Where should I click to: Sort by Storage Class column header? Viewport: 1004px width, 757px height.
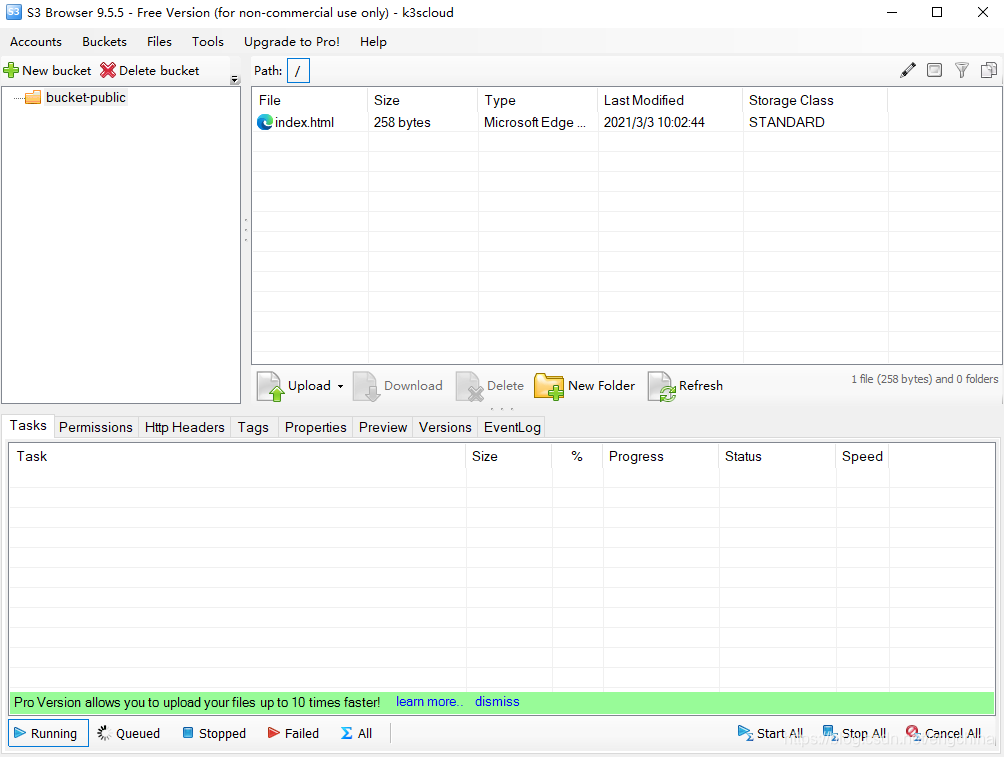pos(816,100)
